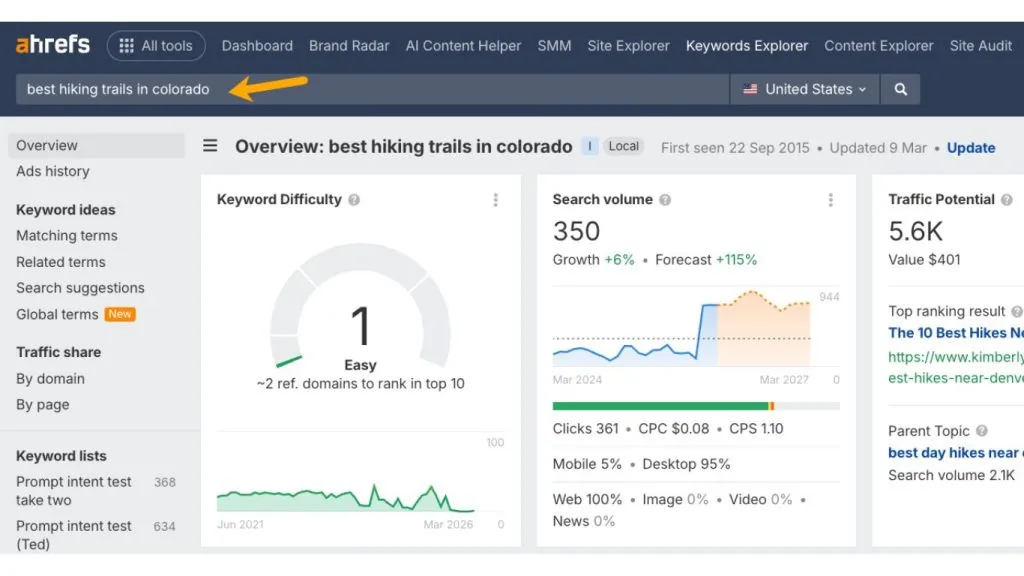Open the United States country dropdown

[805, 89]
